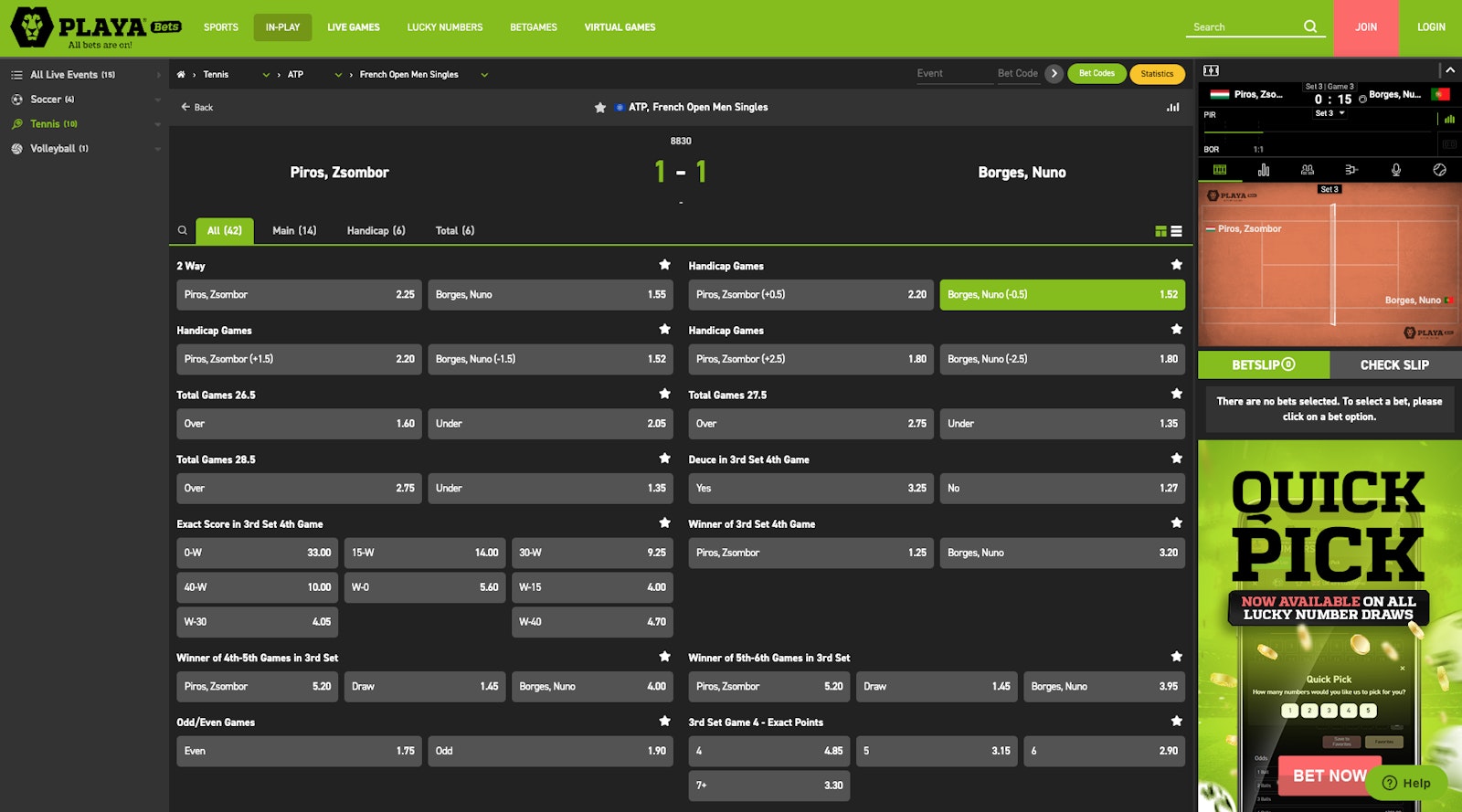Click the Bet Code input field
Image resolution: width=1462 pixels, height=812 pixels.
pyautogui.click(x=1018, y=74)
